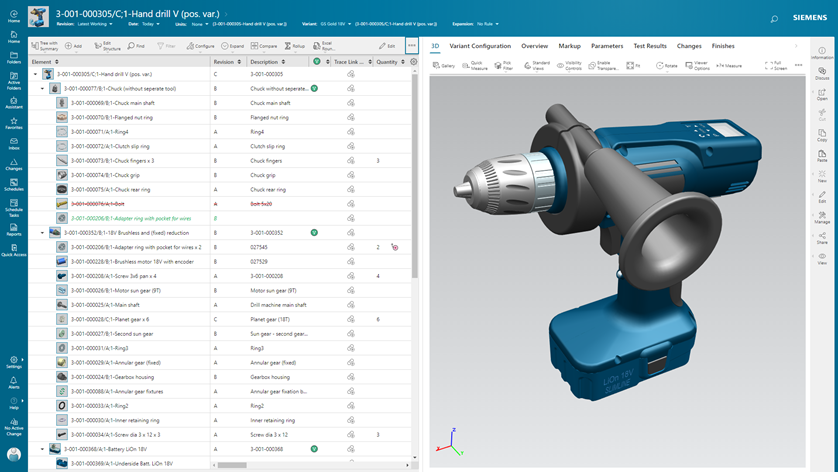Screen dimensions: 838x472
Task: Sort by the Revision column header
Action: (x=227, y=62)
